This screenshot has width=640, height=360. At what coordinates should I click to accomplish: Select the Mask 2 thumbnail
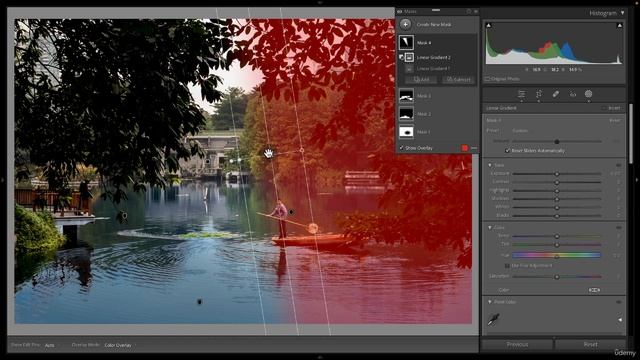pyautogui.click(x=406, y=114)
